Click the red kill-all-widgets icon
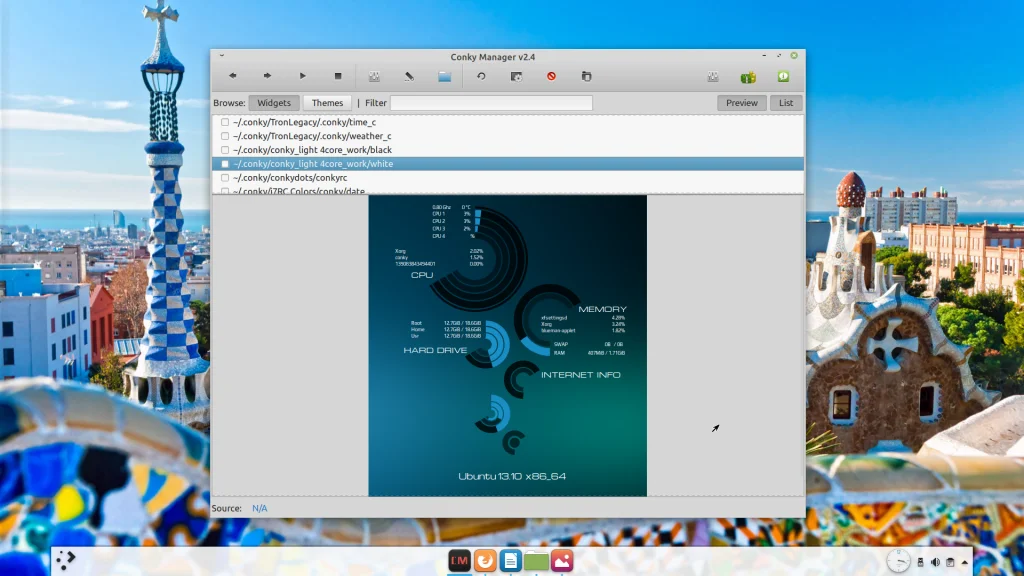This screenshot has width=1024, height=576. point(551,76)
